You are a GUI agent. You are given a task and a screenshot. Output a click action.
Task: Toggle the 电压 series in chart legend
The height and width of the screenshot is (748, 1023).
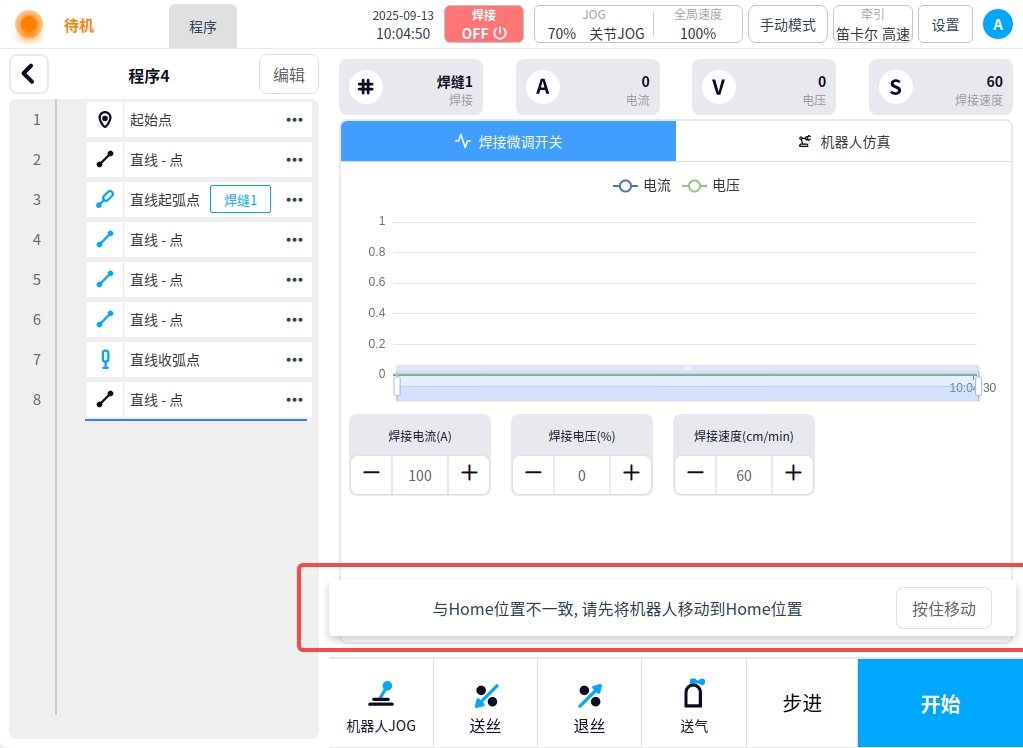pyautogui.click(x=711, y=186)
